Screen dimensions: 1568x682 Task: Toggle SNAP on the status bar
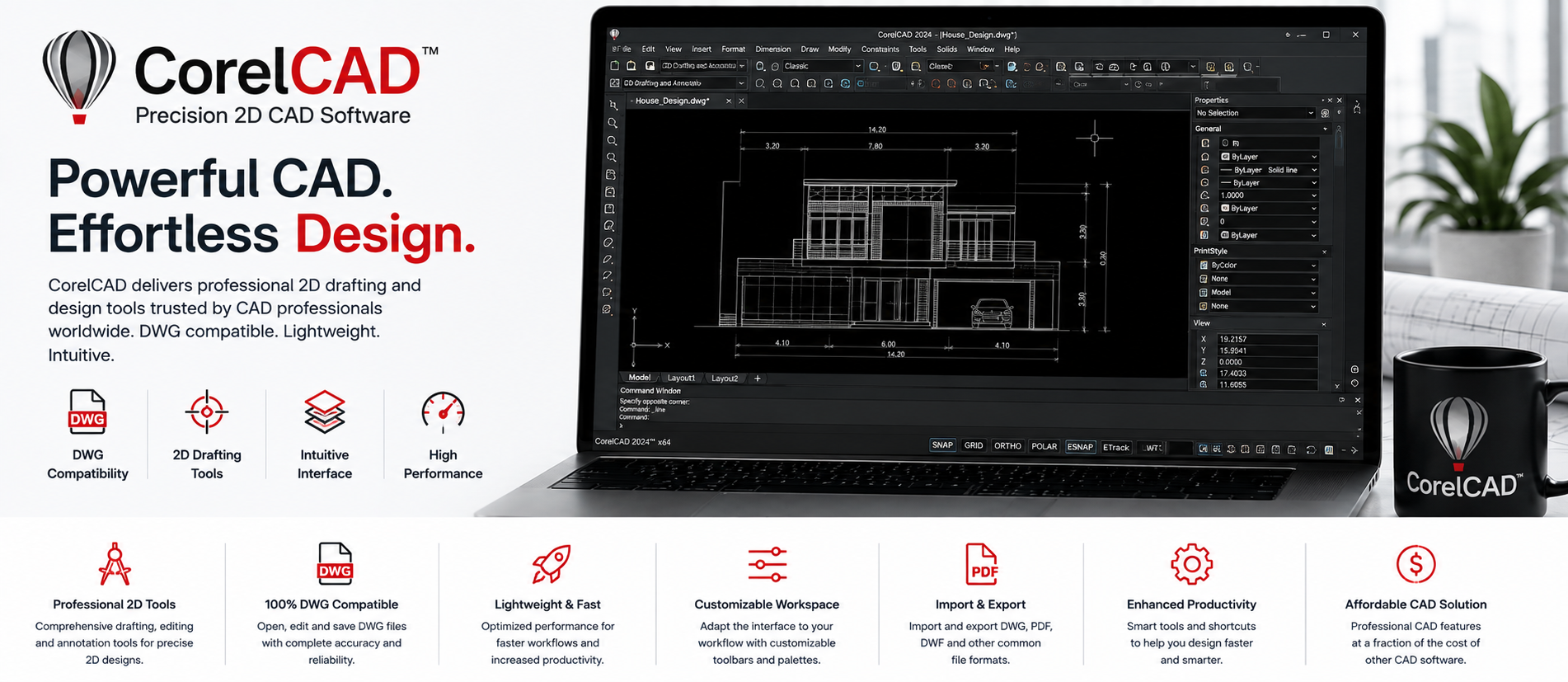tap(942, 445)
